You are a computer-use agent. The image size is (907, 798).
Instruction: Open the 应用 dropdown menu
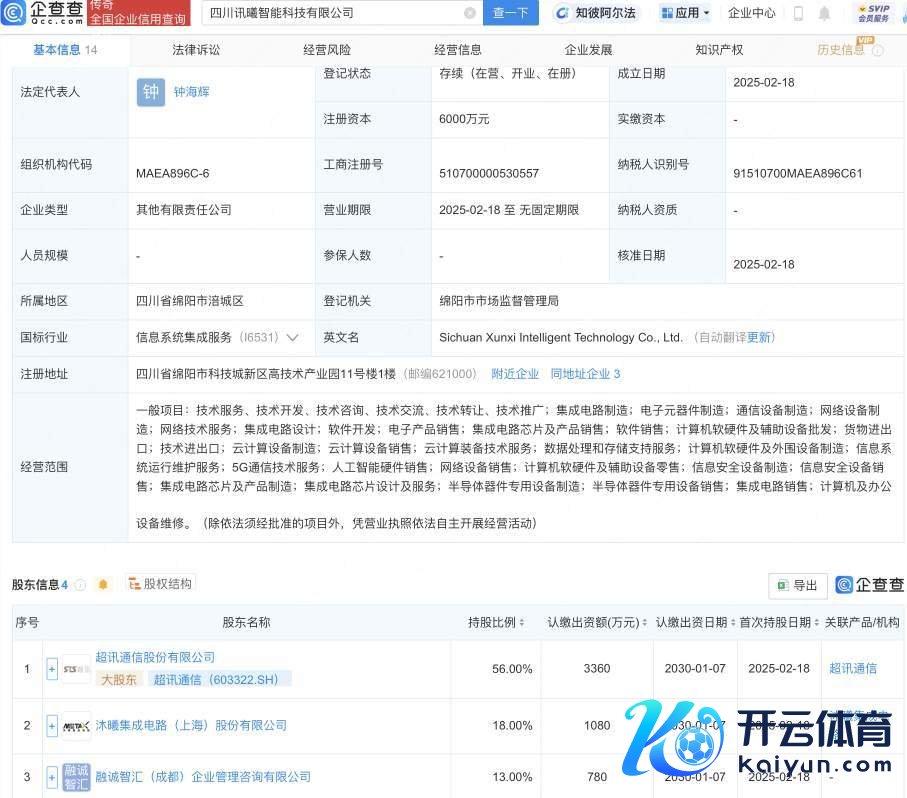[x=685, y=13]
